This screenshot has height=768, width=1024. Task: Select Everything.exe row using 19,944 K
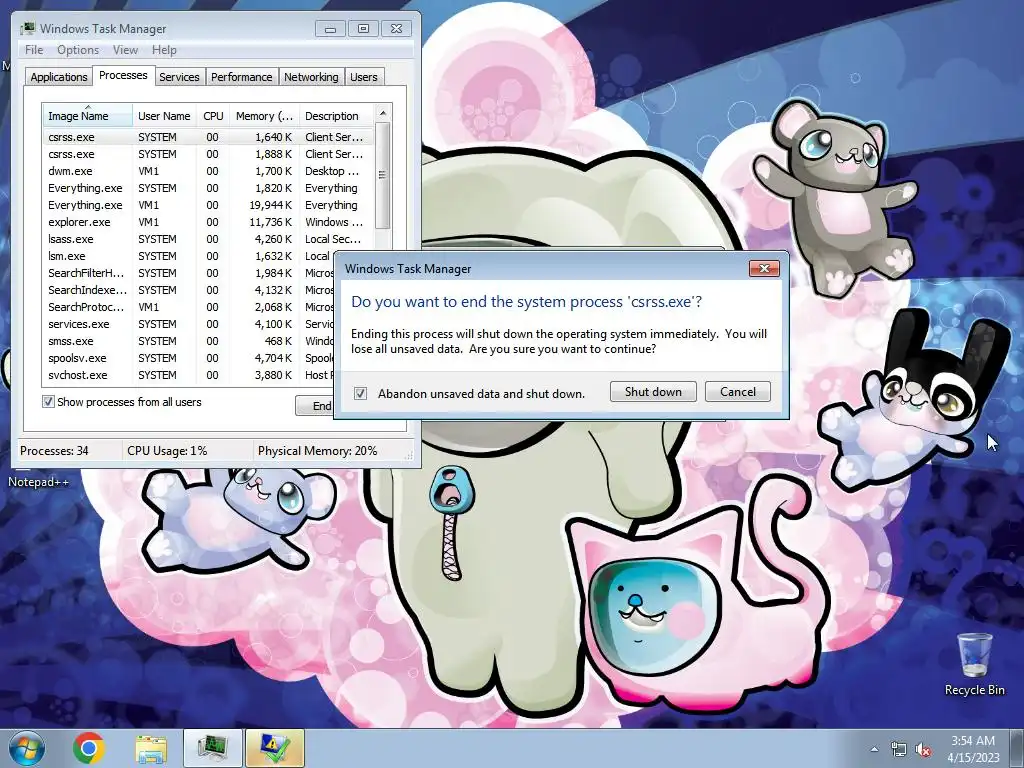pos(208,205)
